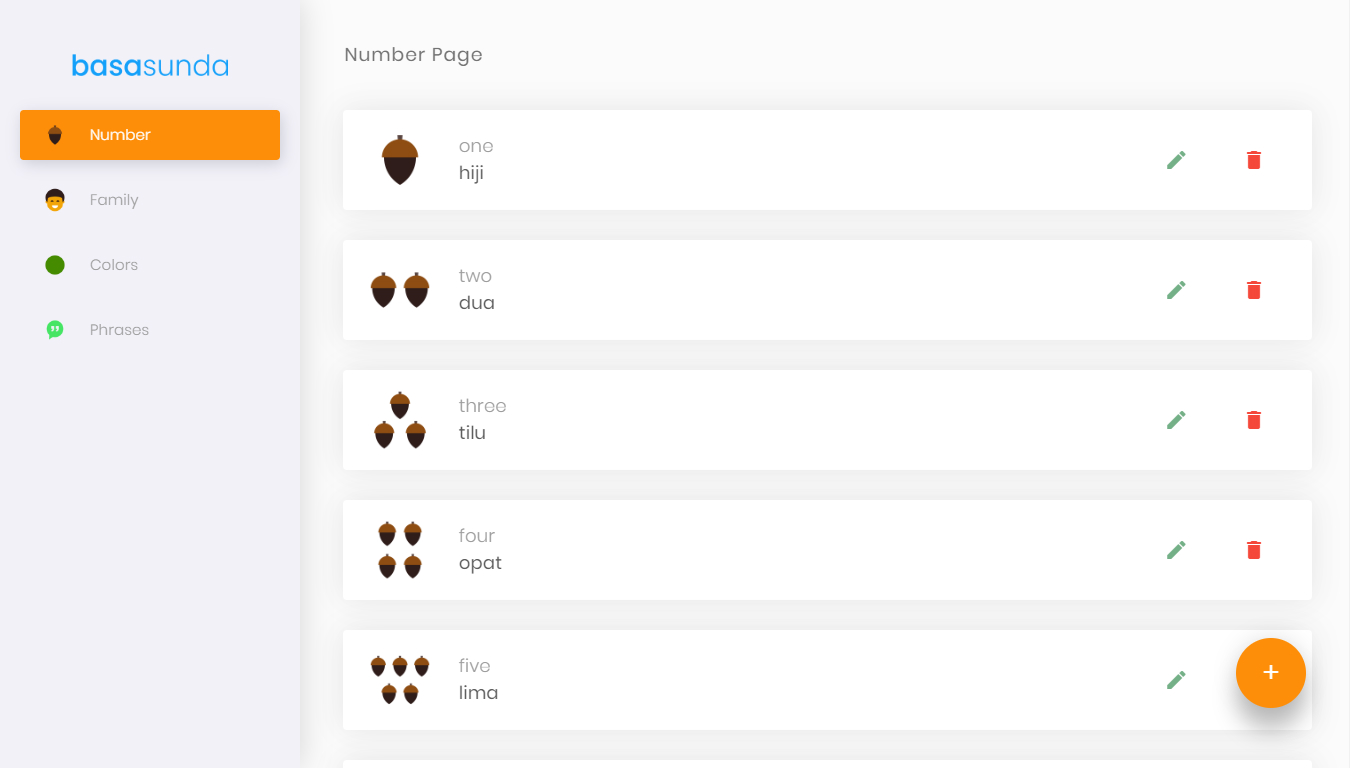
Task: Switch to the Phrases page
Action: (x=119, y=330)
